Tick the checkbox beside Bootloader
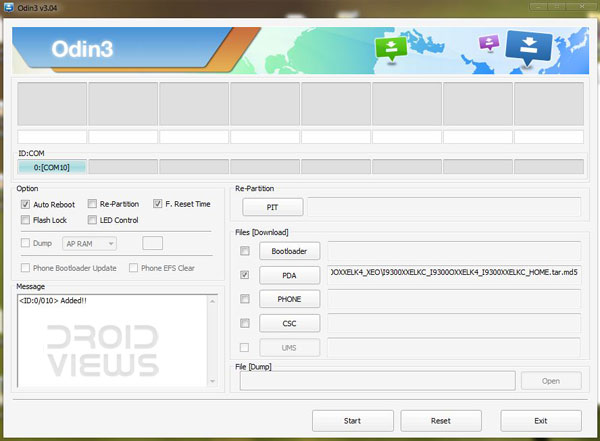The height and width of the screenshot is (441, 600). click(x=245, y=251)
